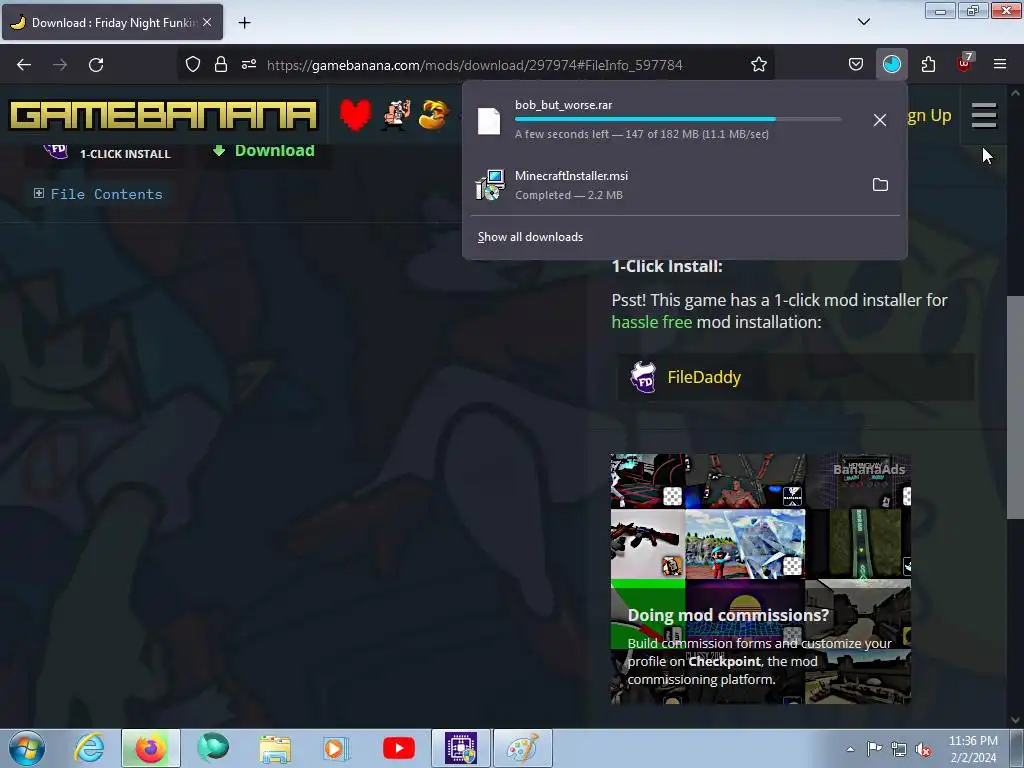This screenshot has width=1024, height=768.
Task: Click Show all downloads
Action: (530, 237)
